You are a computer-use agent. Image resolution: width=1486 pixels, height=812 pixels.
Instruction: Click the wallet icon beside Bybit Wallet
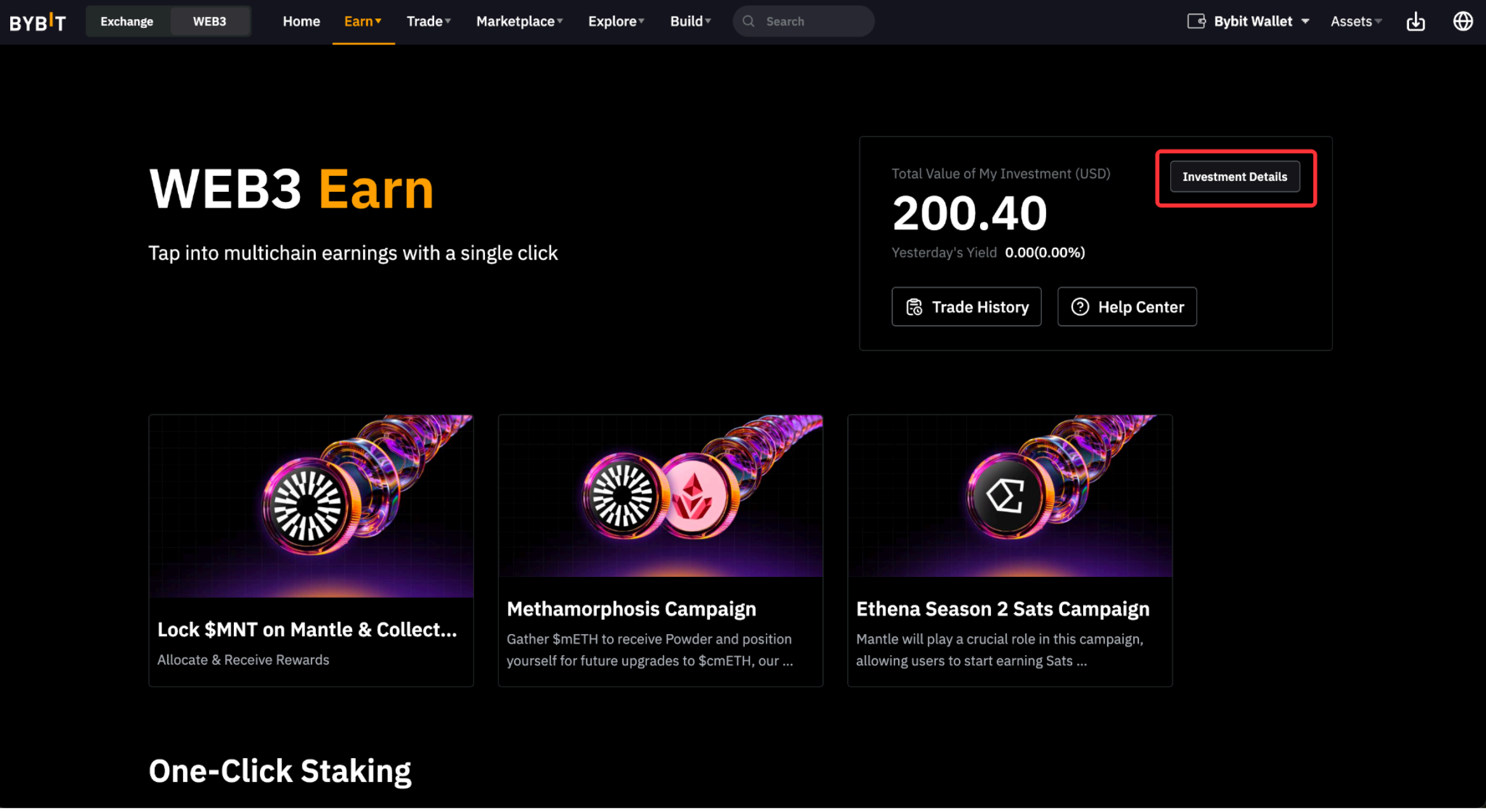pos(1196,22)
